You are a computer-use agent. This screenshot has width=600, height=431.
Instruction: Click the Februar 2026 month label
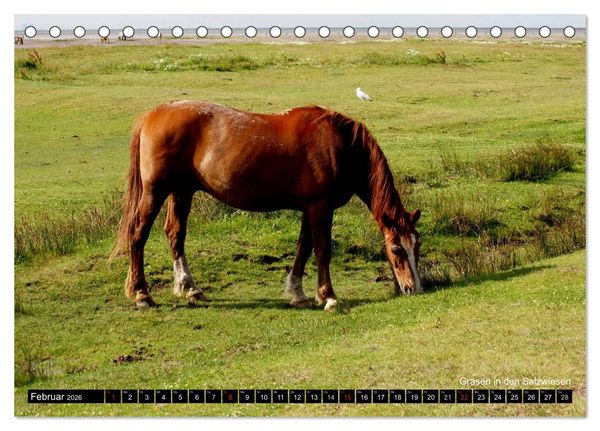coord(56,397)
